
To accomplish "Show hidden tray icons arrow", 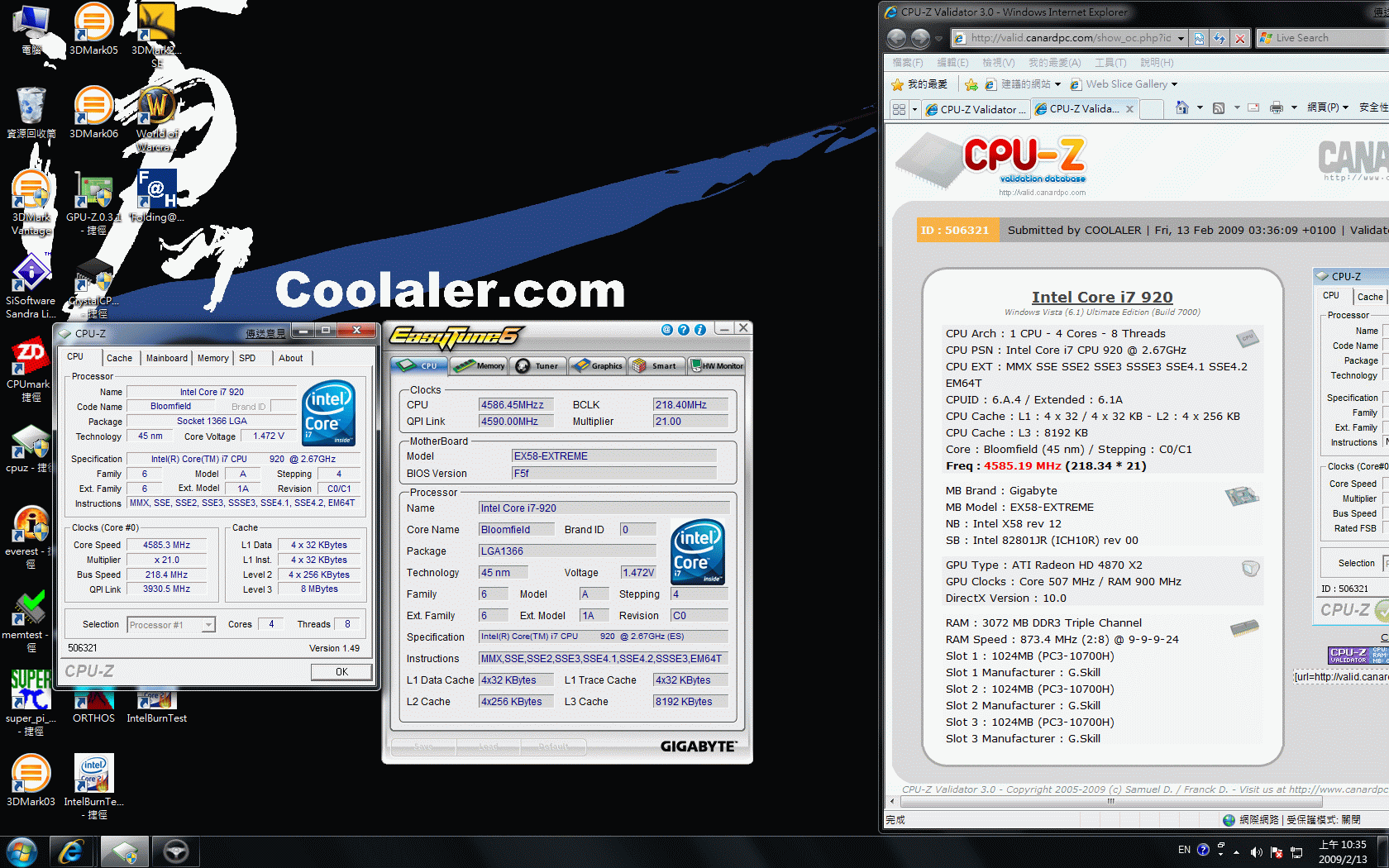I will [1237, 851].
